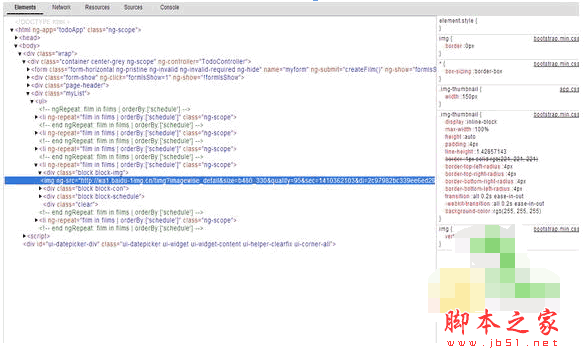The height and width of the screenshot is (364, 587).
Task: Collapse the body node
Action: point(16,46)
